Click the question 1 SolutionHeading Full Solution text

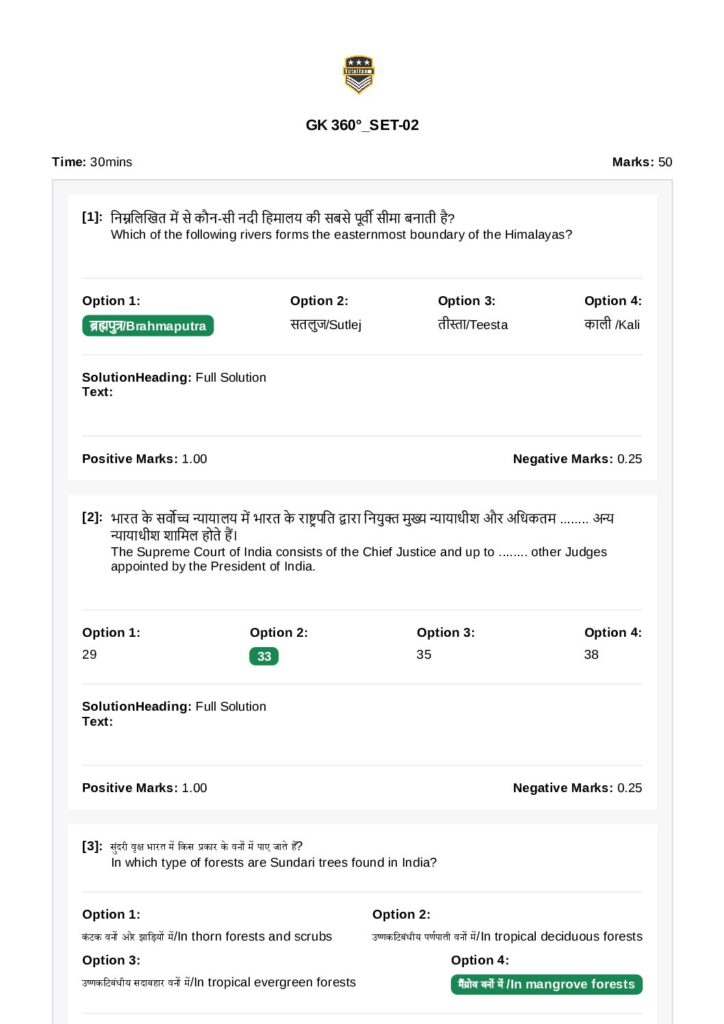[x=174, y=378]
